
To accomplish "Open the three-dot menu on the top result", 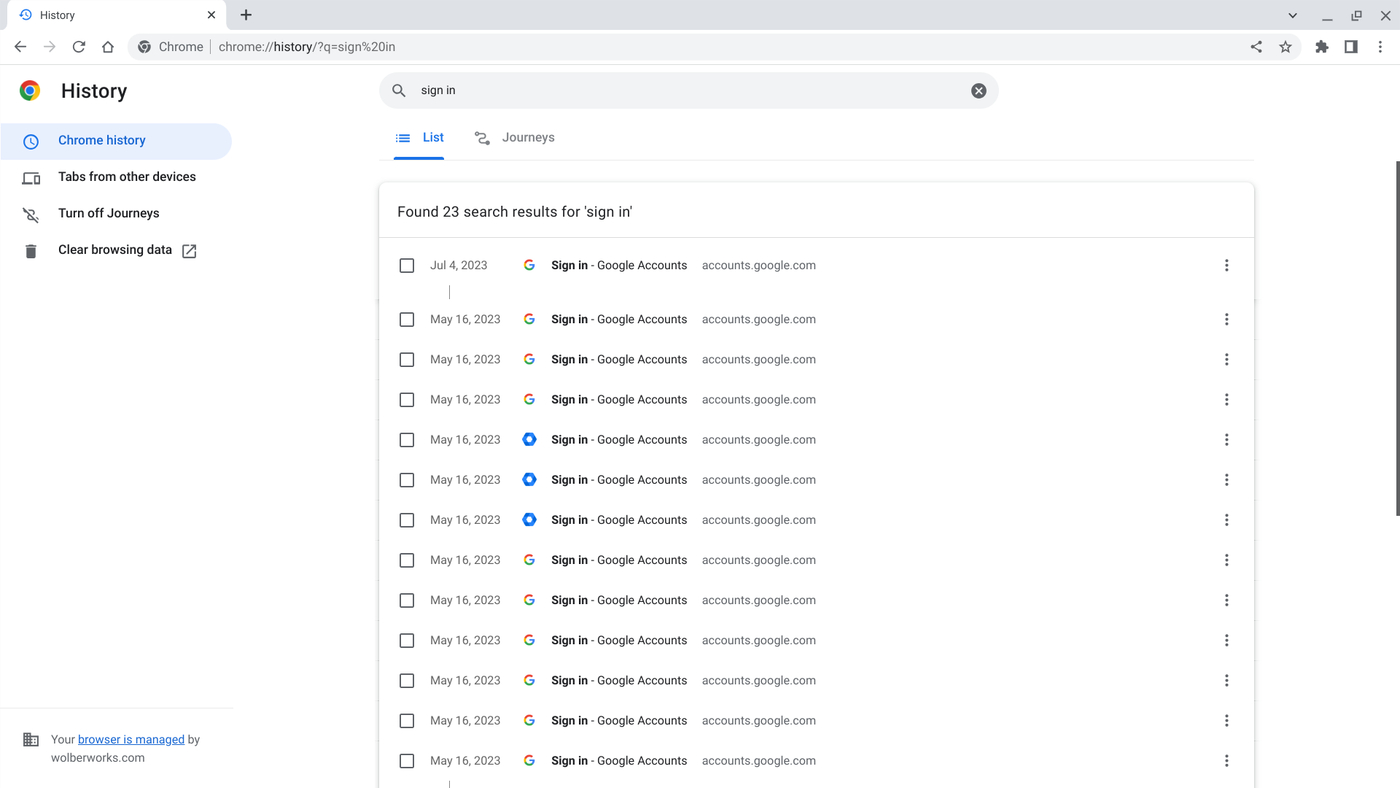I will pyautogui.click(x=1226, y=265).
